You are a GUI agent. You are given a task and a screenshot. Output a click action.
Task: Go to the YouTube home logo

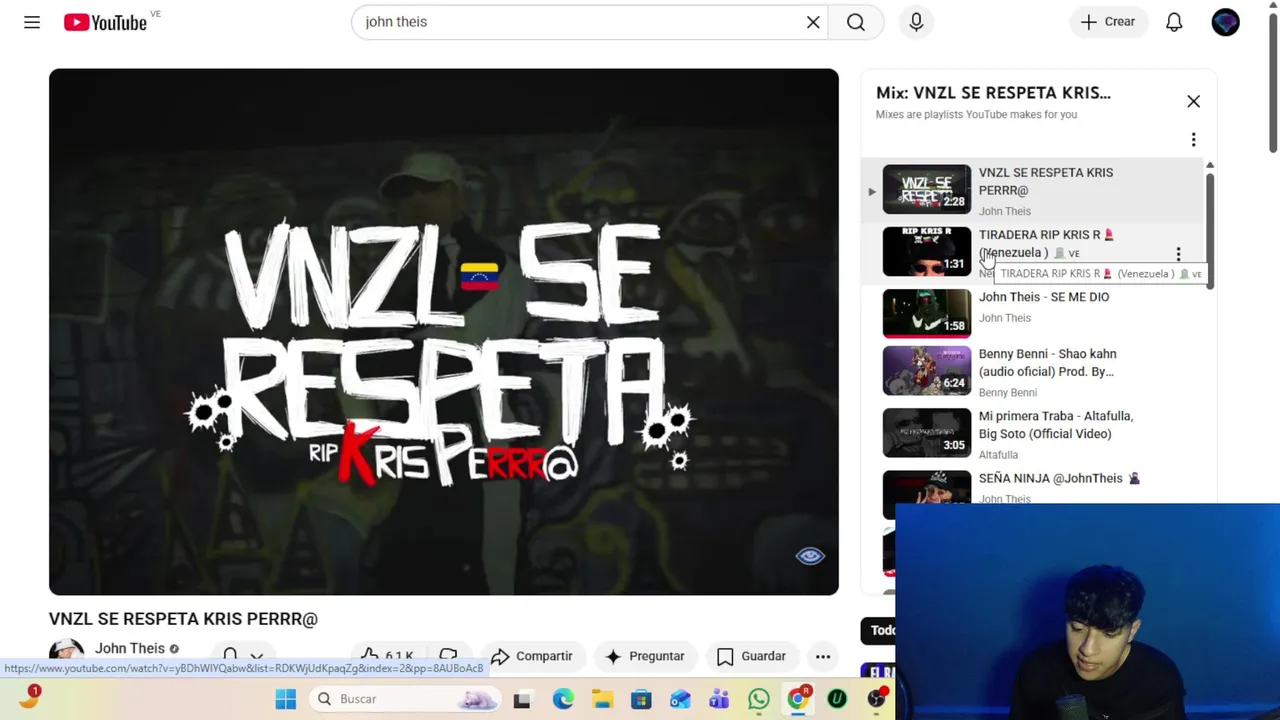105,22
